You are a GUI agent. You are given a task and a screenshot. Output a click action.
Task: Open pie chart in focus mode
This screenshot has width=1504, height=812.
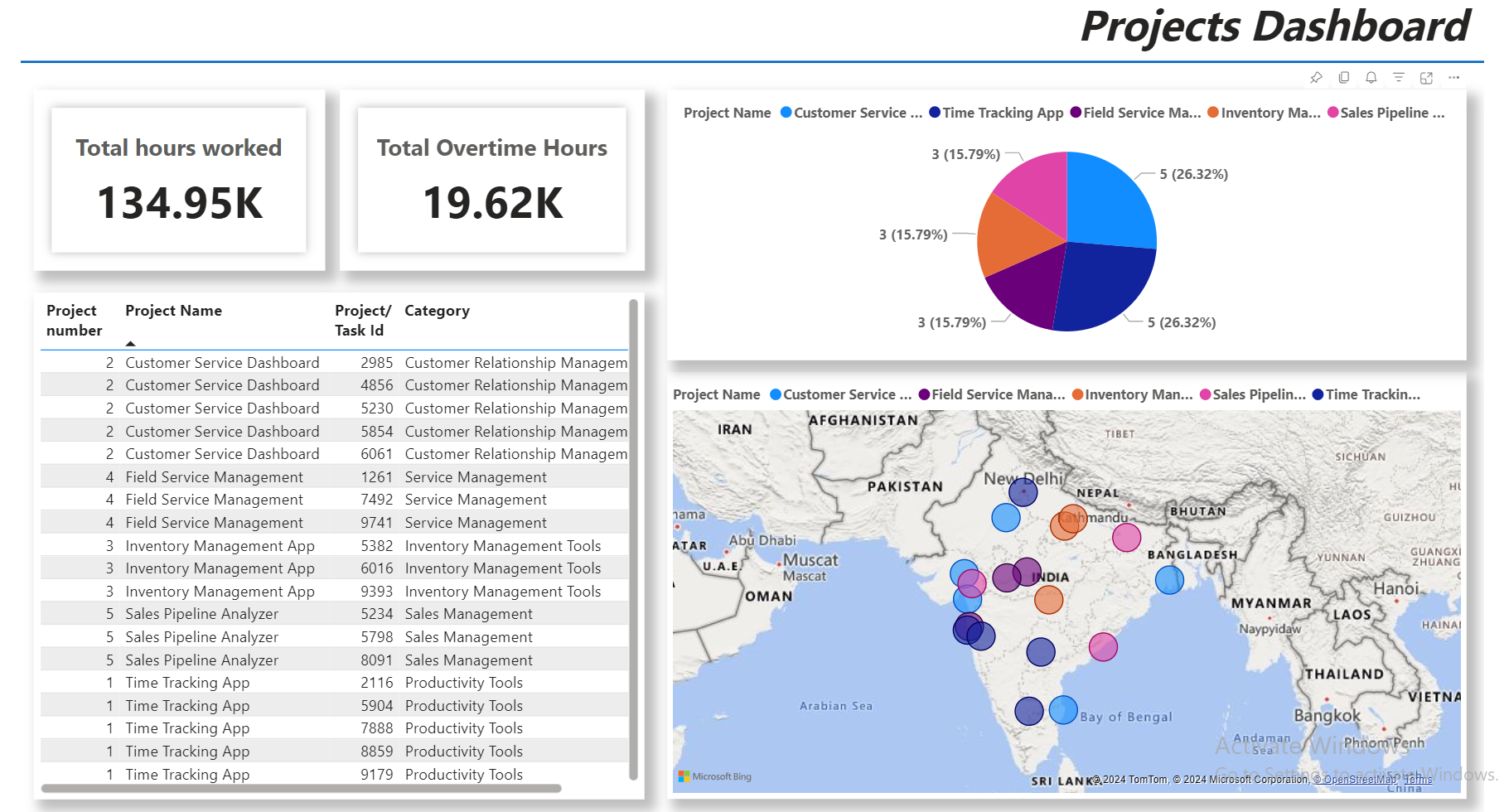1426,77
